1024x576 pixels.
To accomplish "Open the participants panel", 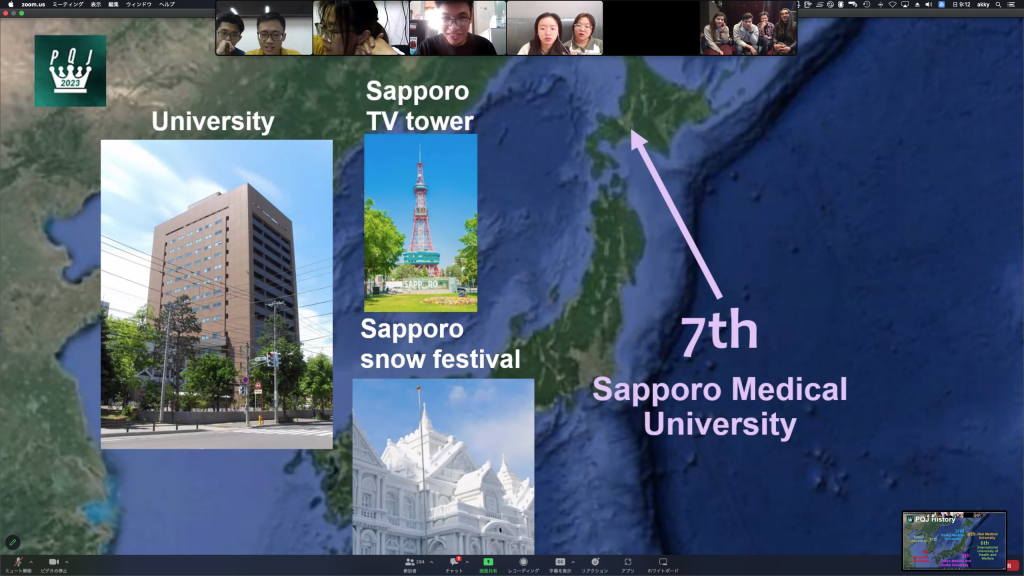I will pos(410,562).
